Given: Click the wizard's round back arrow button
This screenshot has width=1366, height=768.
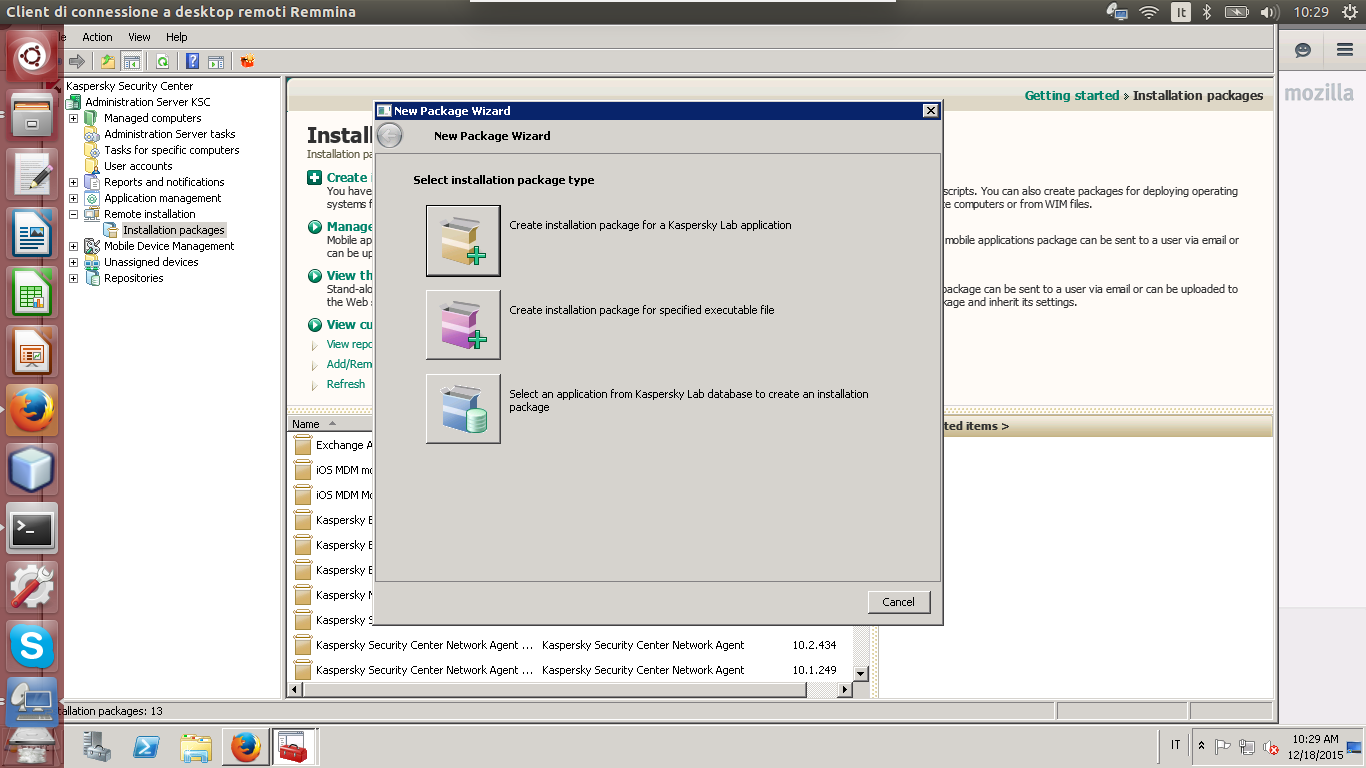Looking at the screenshot, I should (x=390, y=136).
